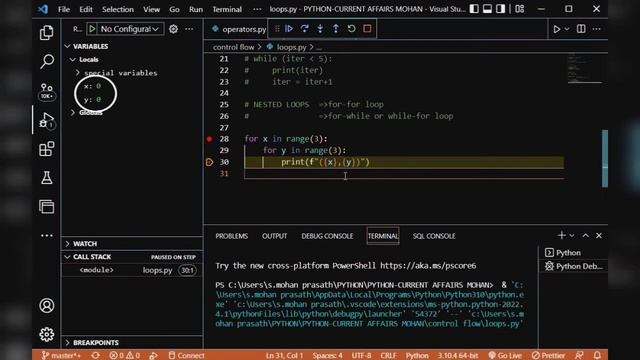Click master branch in status bar

(x=61, y=355)
